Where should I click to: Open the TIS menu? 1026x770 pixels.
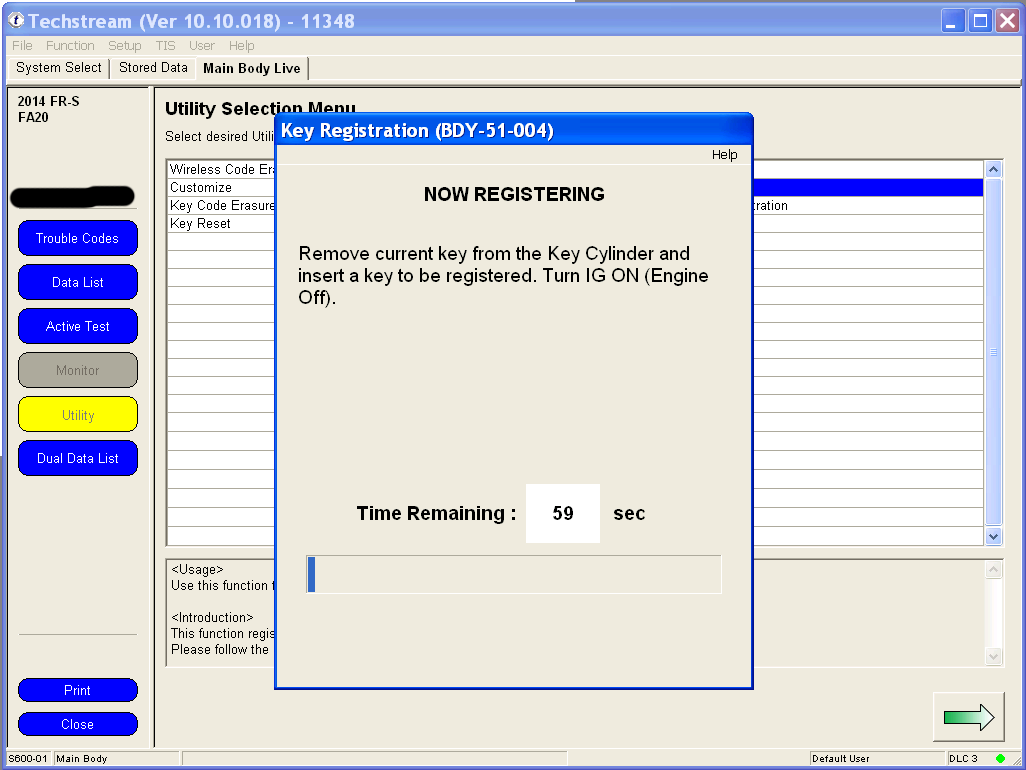pyautogui.click(x=165, y=46)
